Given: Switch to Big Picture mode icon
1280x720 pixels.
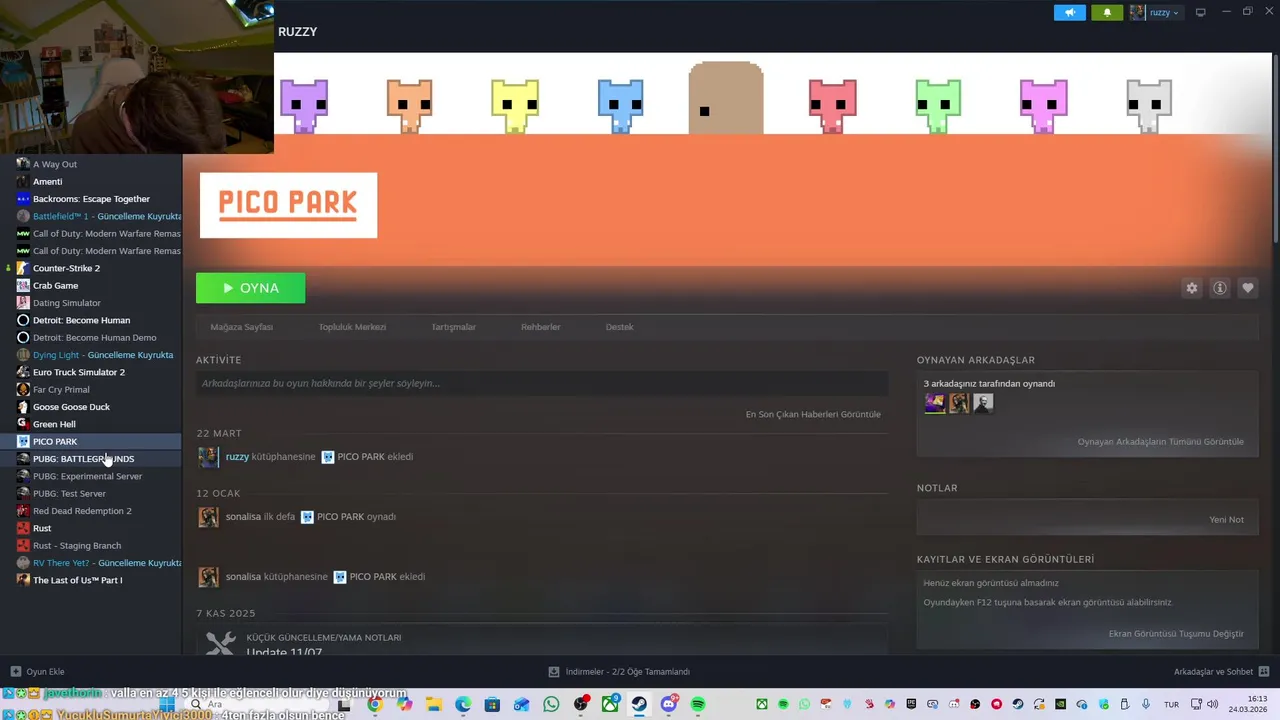Looking at the screenshot, I should 1201,12.
